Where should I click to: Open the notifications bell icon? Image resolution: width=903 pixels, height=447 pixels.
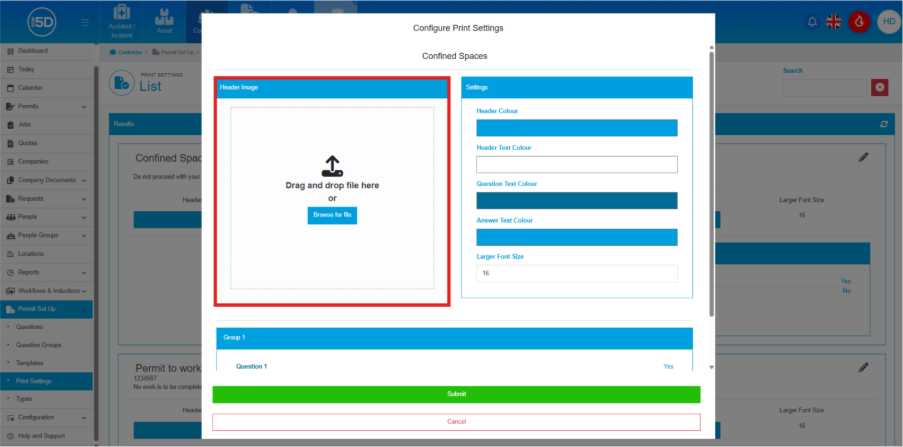click(x=812, y=22)
